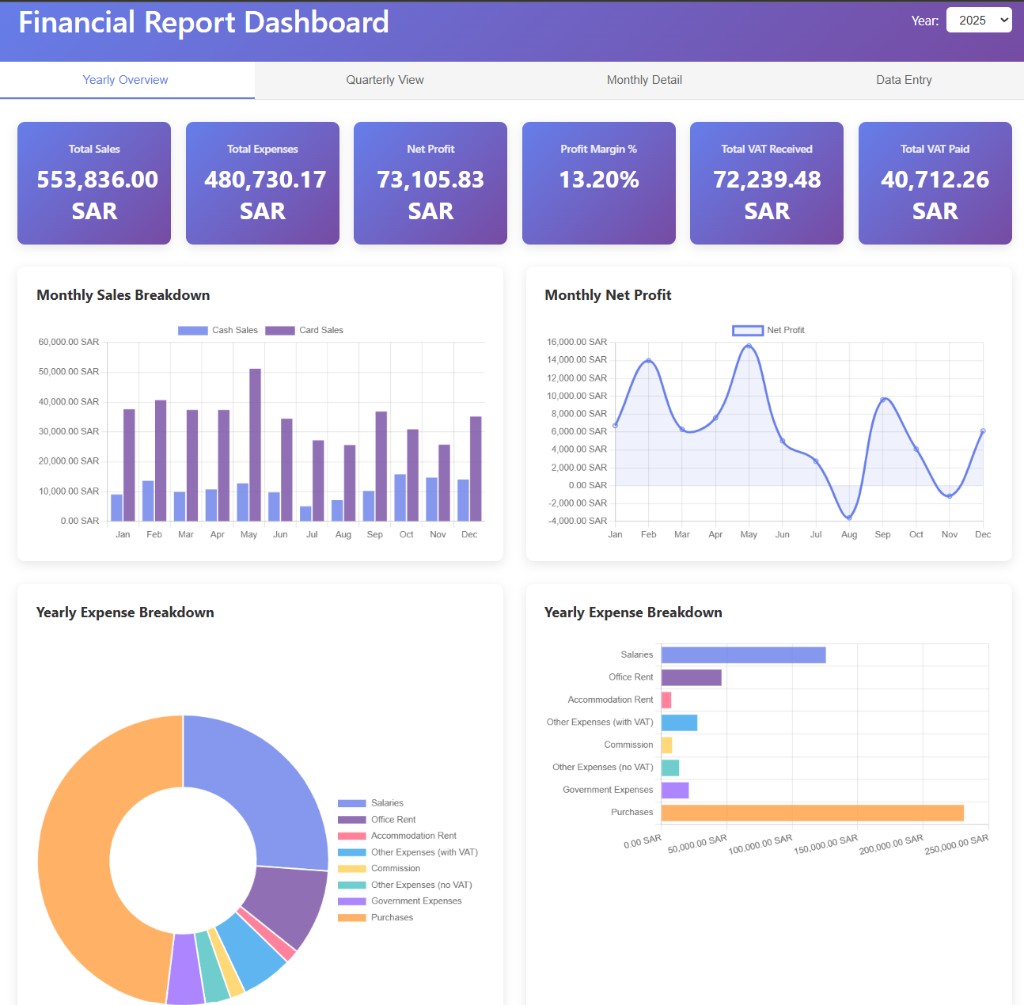Click the Oct cash sales bar

(x=400, y=498)
